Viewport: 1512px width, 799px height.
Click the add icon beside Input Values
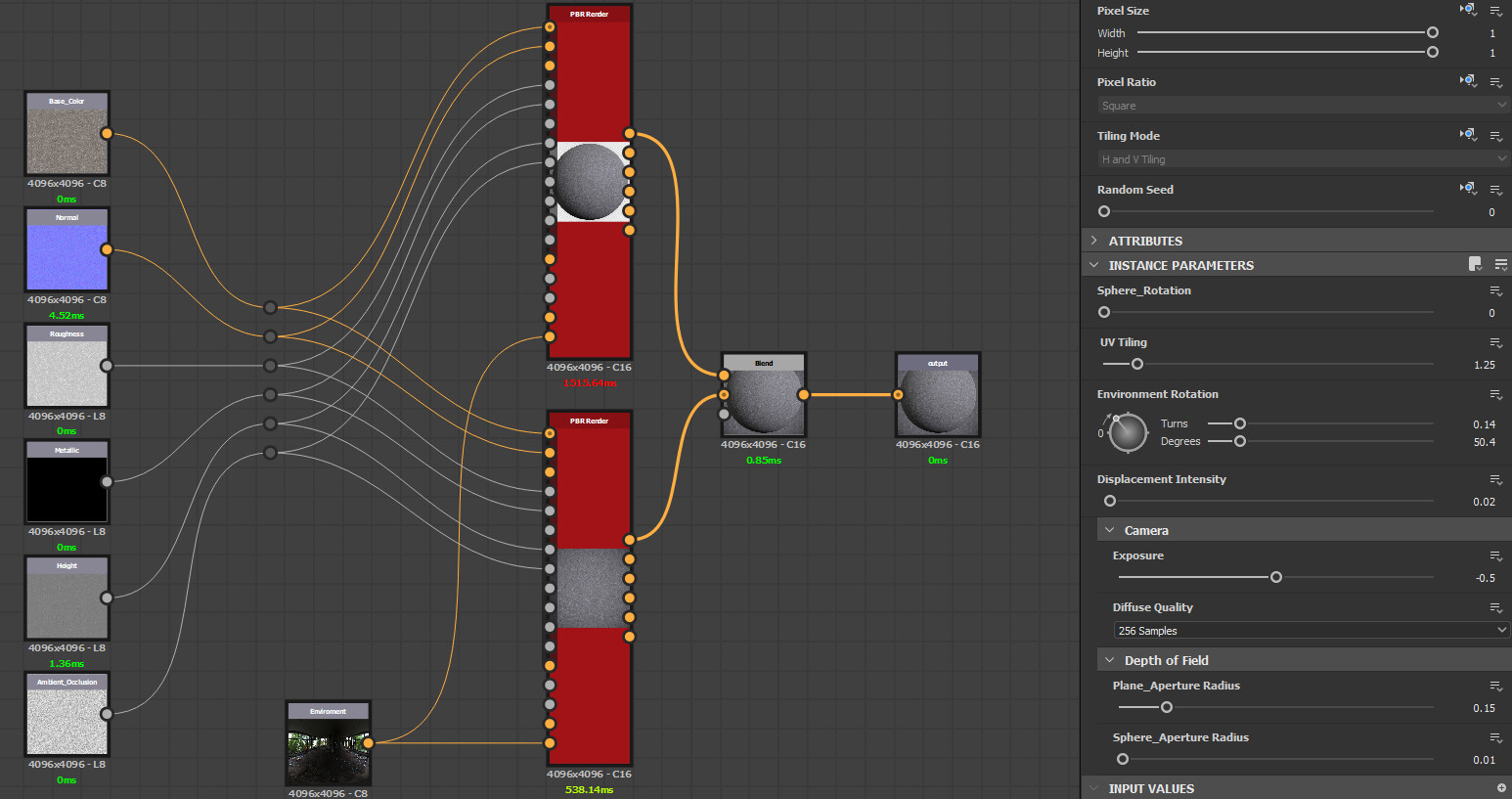click(1501, 787)
